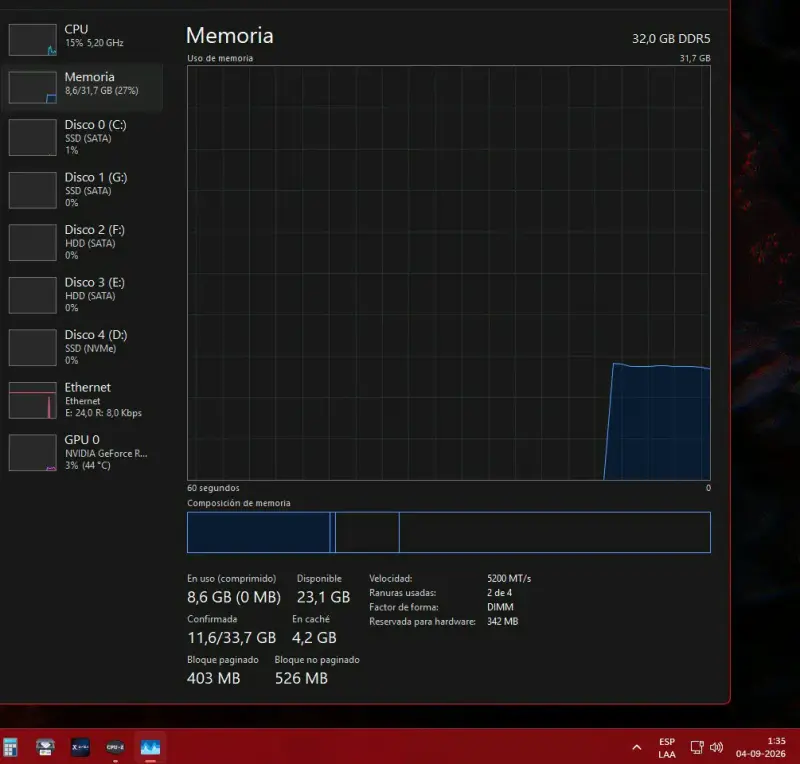Screen dimensions: 800x764
Task: Open the dark X-labelled taskbar app
Action: [81, 747]
